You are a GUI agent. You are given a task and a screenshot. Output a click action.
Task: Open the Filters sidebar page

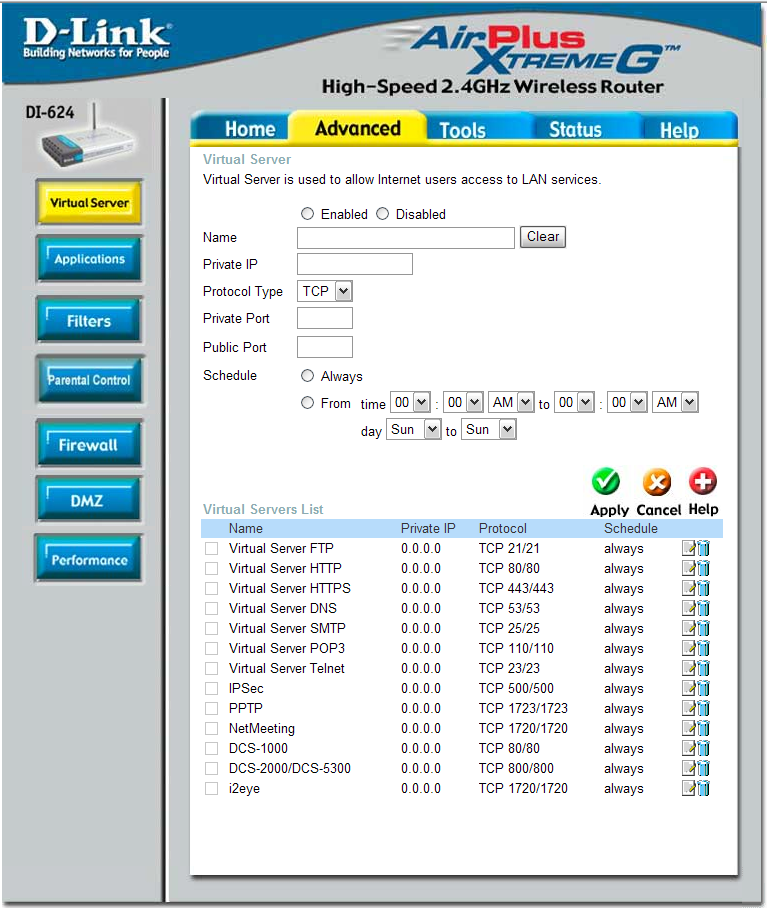point(89,320)
